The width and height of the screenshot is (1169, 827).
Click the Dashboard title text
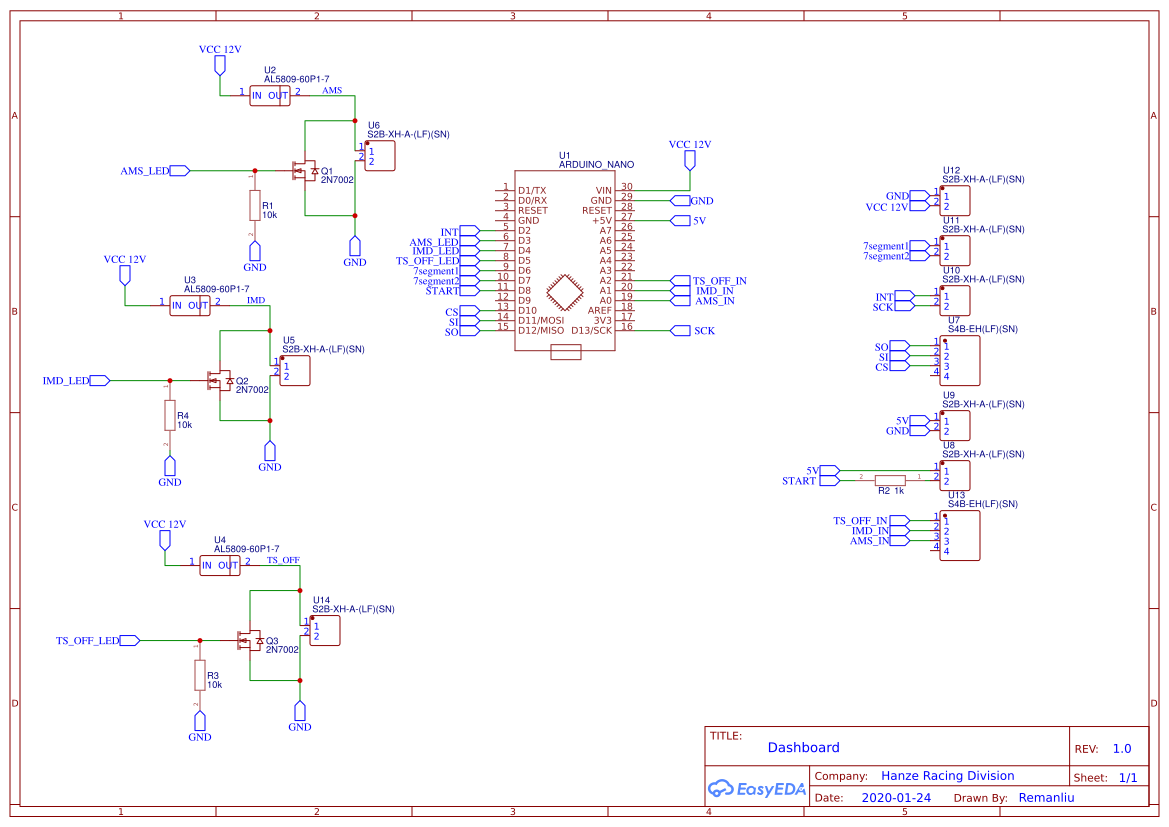point(804,747)
